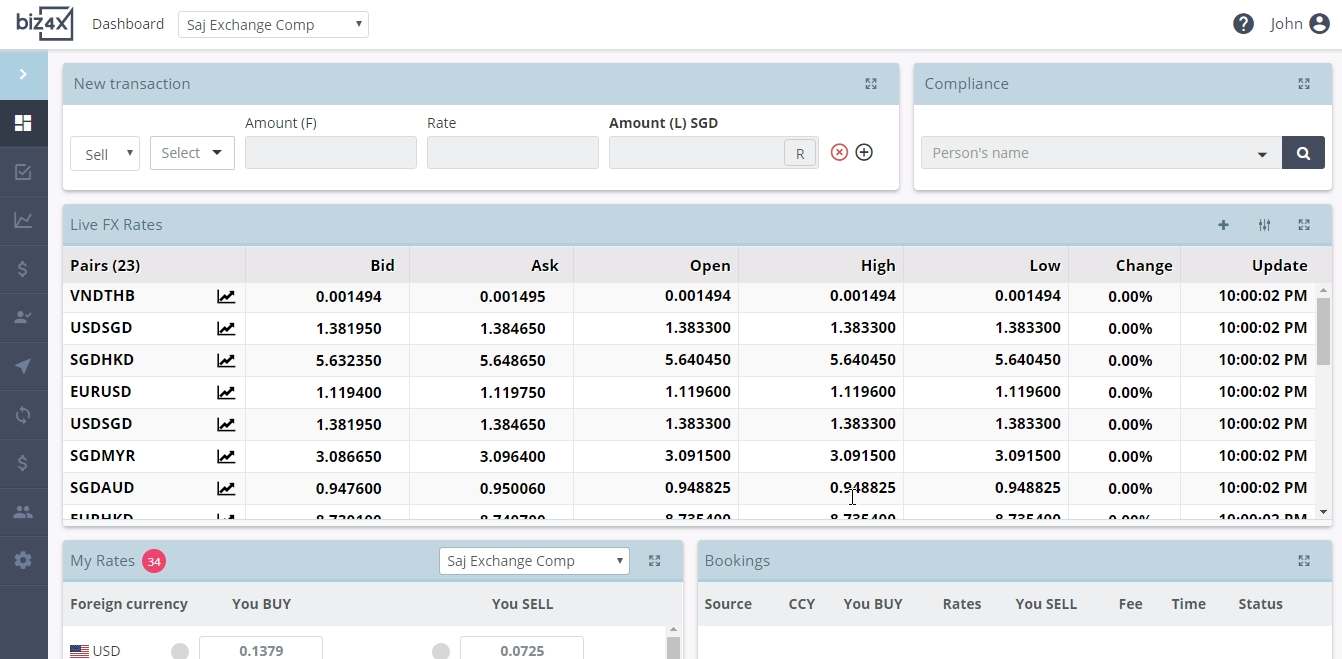Open the people group icon in sidebar
1342x659 pixels.
click(x=23, y=512)
